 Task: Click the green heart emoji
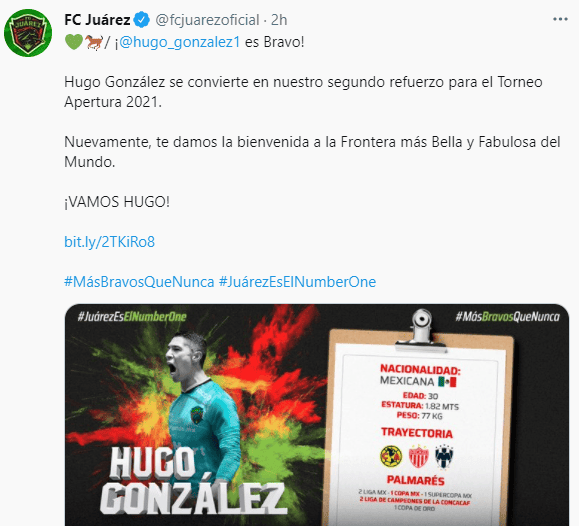pyautogui.click(x=74, y=42)
